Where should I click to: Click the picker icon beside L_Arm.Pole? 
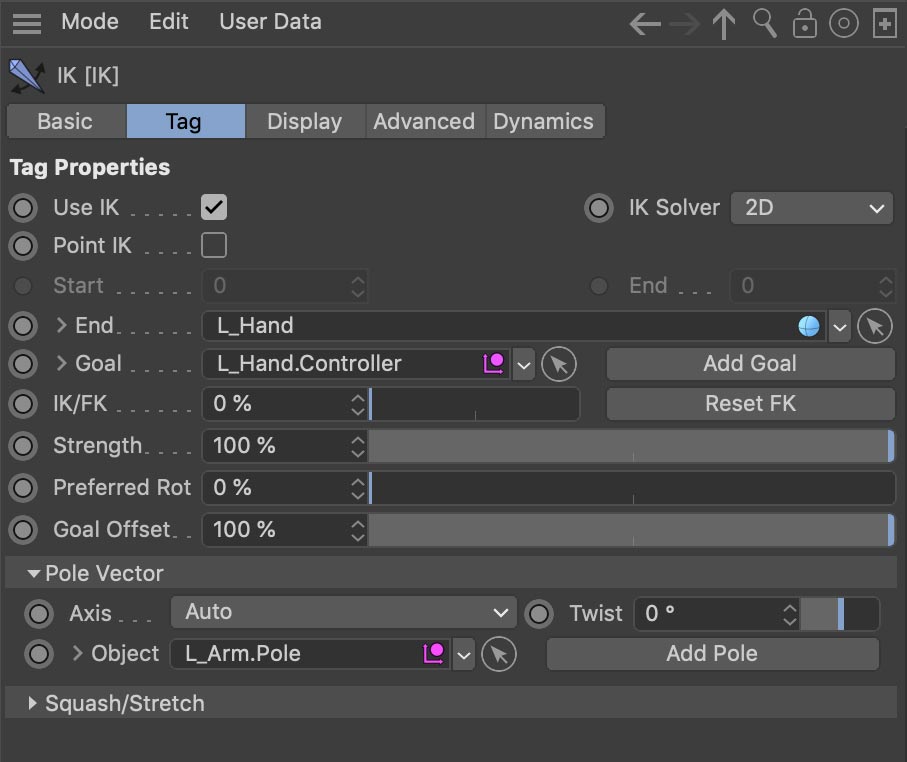[498, 654]
